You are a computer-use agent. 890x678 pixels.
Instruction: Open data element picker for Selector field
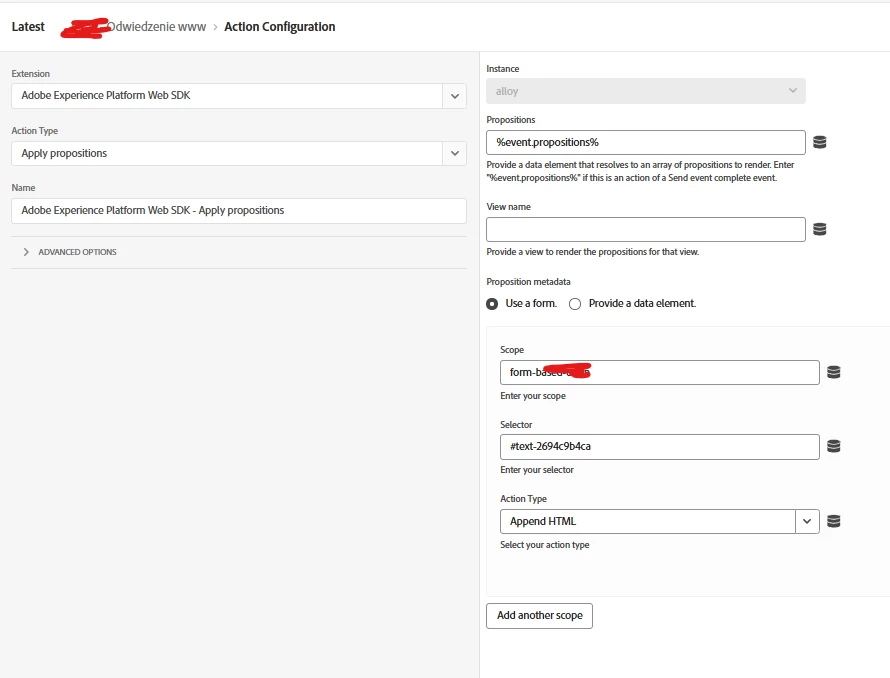833,446
